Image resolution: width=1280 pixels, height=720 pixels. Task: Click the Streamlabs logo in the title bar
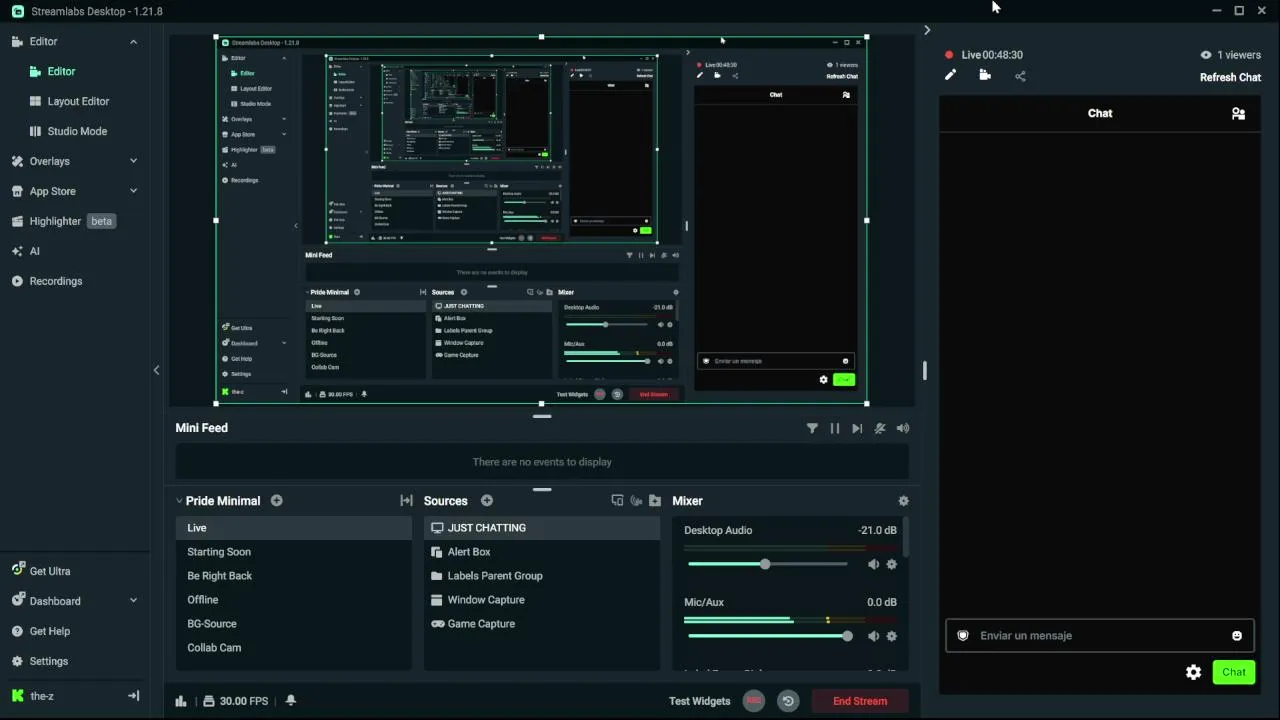pos(18,11)
